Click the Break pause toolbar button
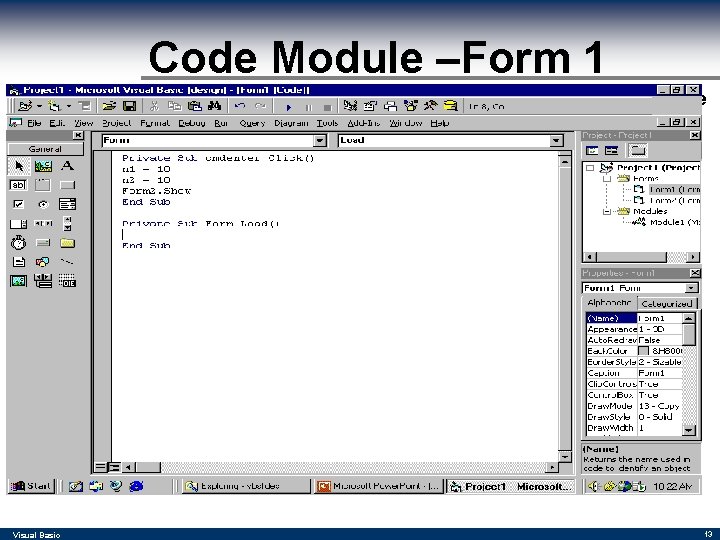The height and width of the screenshot is (540, 720). pos(309,107)
